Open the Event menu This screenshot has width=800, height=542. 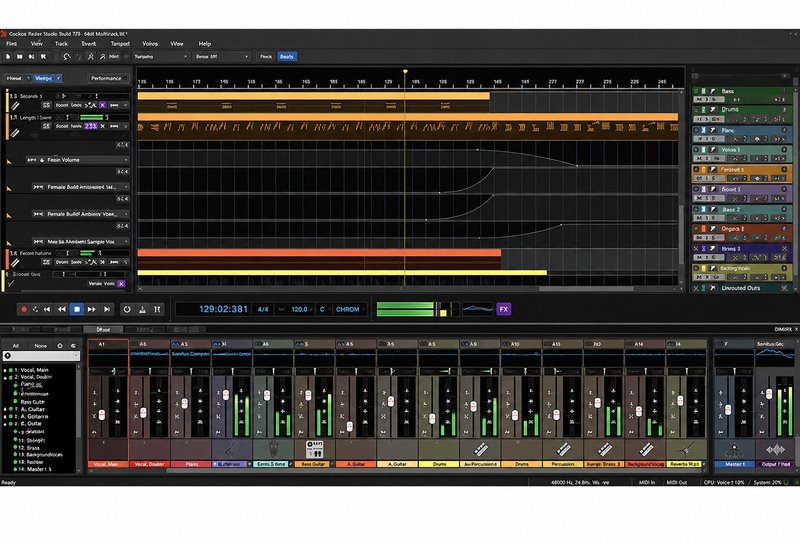[88, 44]
